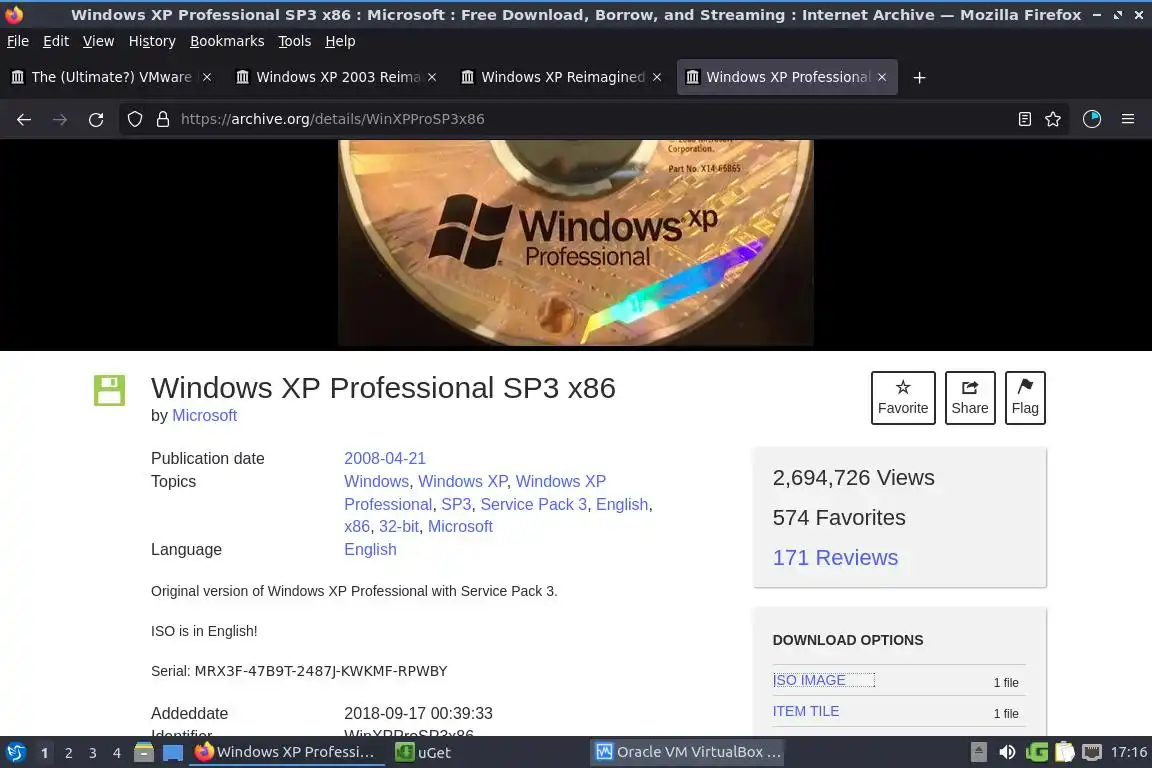Open the clipboard manager tray icon

coord(1065,753)
